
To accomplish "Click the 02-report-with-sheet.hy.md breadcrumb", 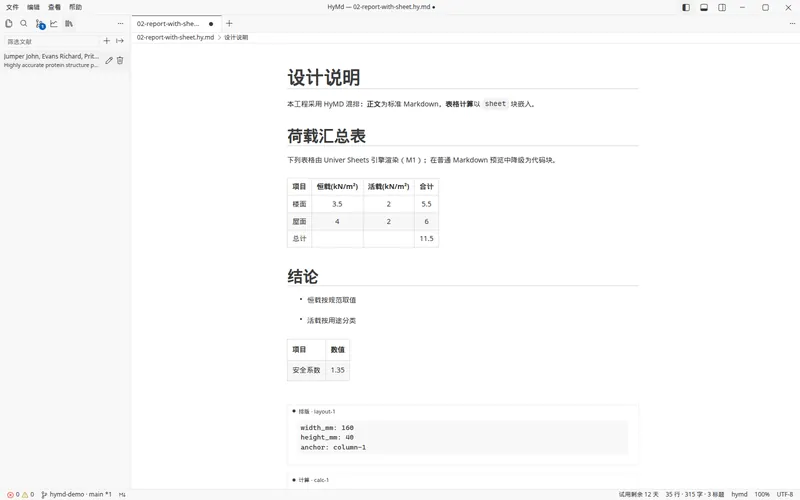I will tap(175, 37).
